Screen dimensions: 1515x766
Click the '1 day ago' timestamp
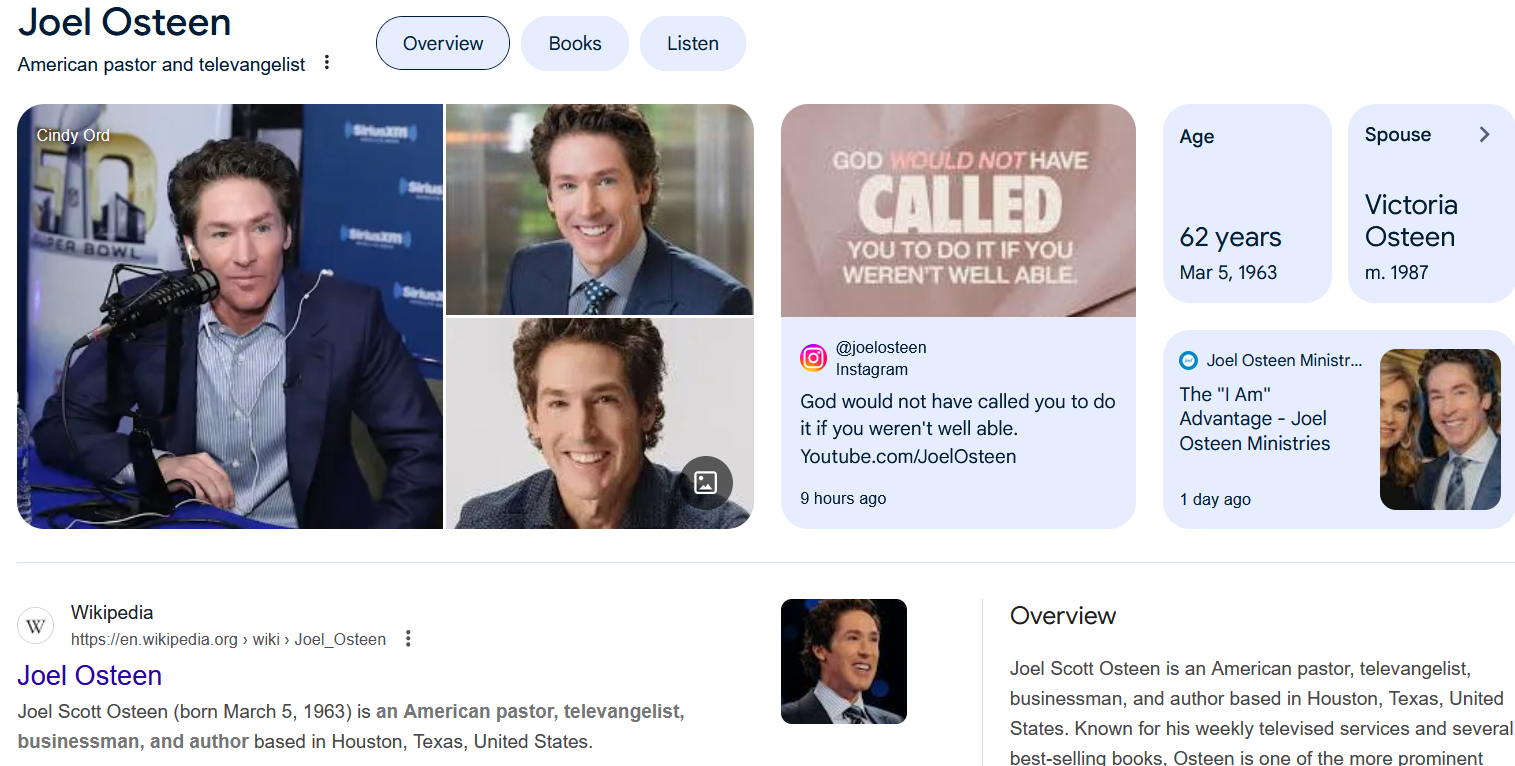click(x=1215, y=499)
